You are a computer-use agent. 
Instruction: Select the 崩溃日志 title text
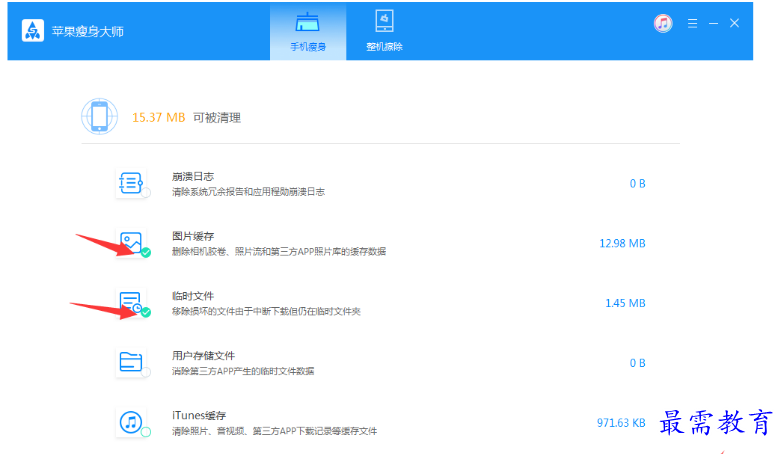(193, 176)
